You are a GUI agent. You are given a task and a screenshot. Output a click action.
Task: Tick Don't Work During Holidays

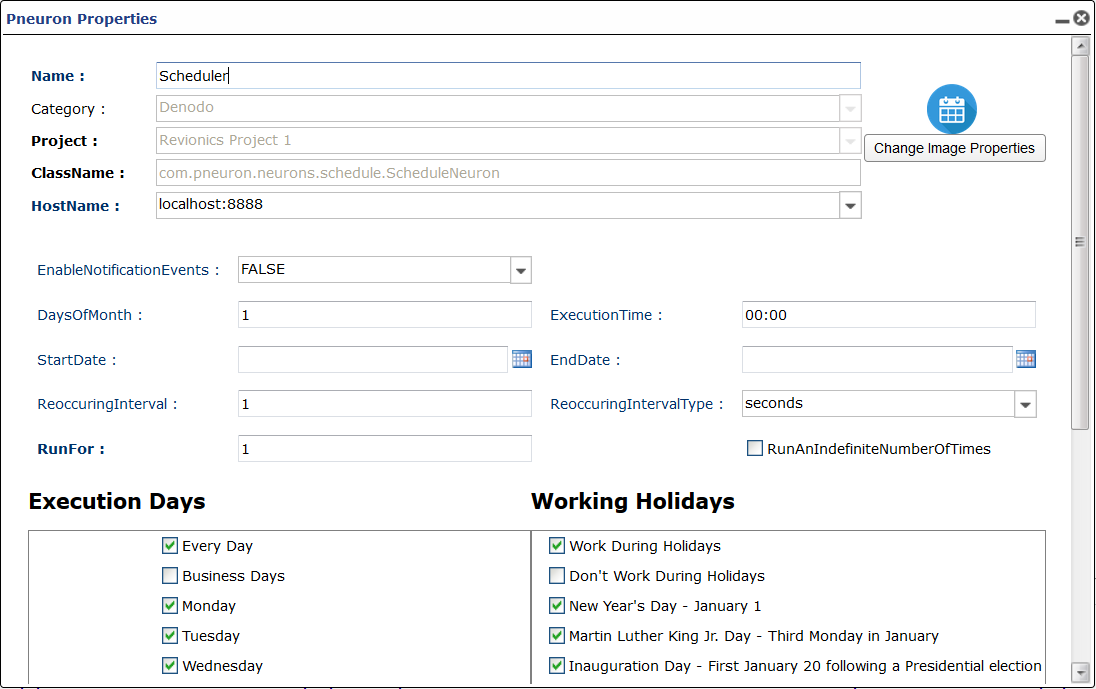point(557,575)
